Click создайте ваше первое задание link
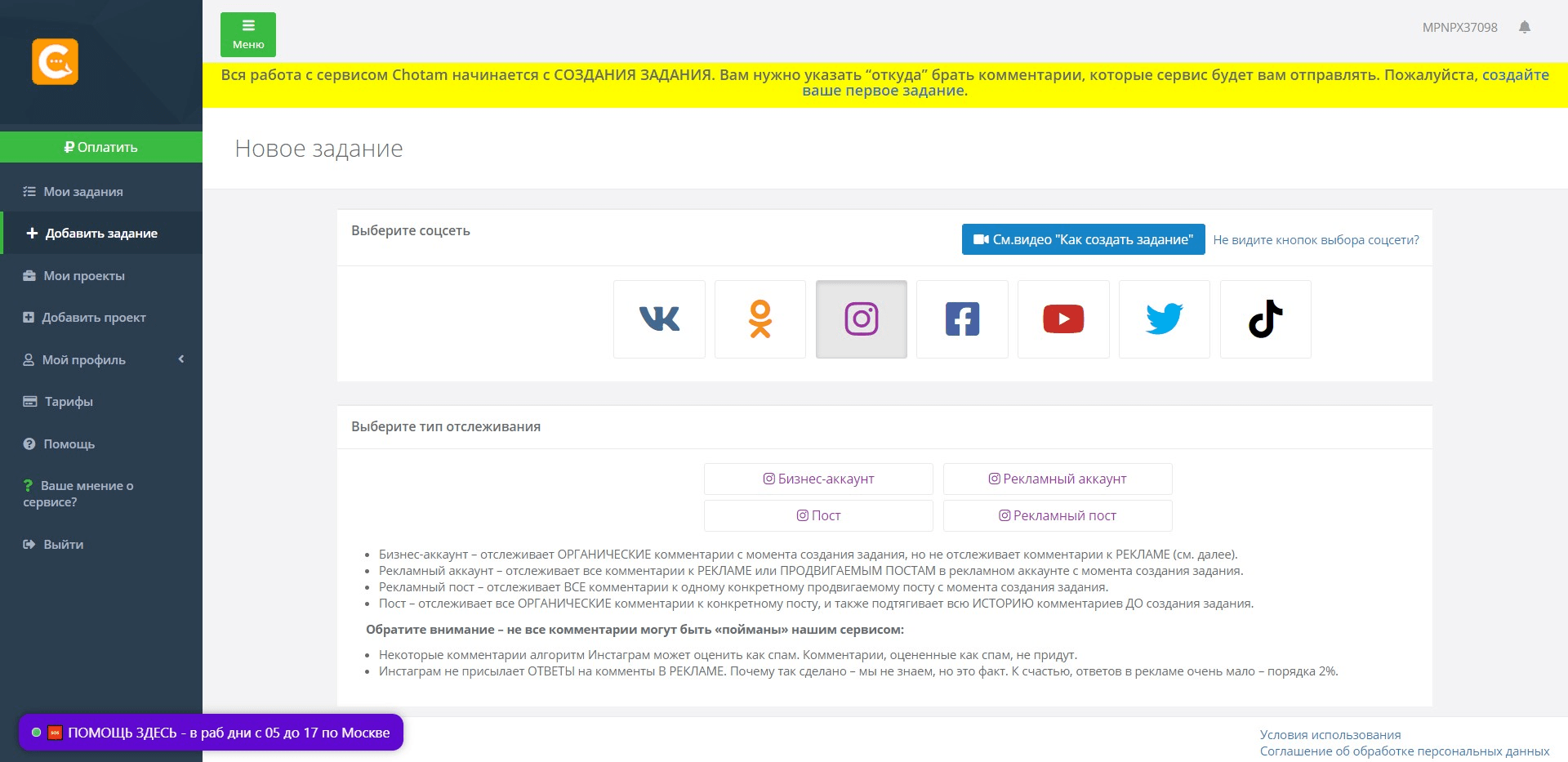 [1175, 82]
